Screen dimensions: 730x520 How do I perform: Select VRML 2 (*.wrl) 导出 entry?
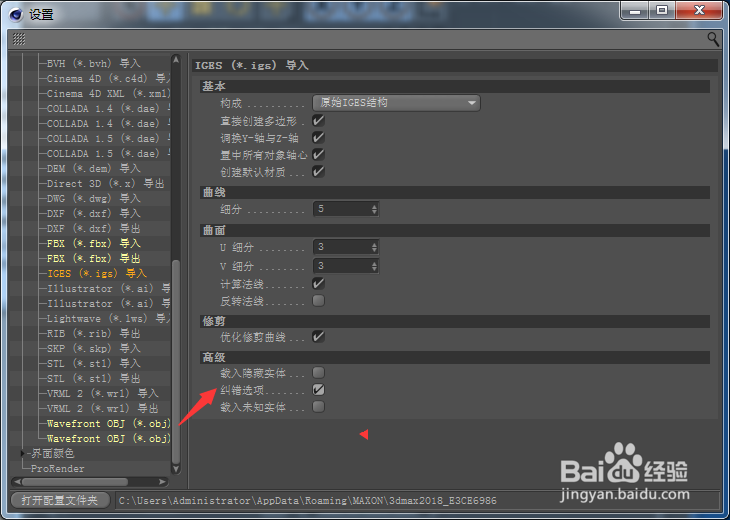[102, 408]
